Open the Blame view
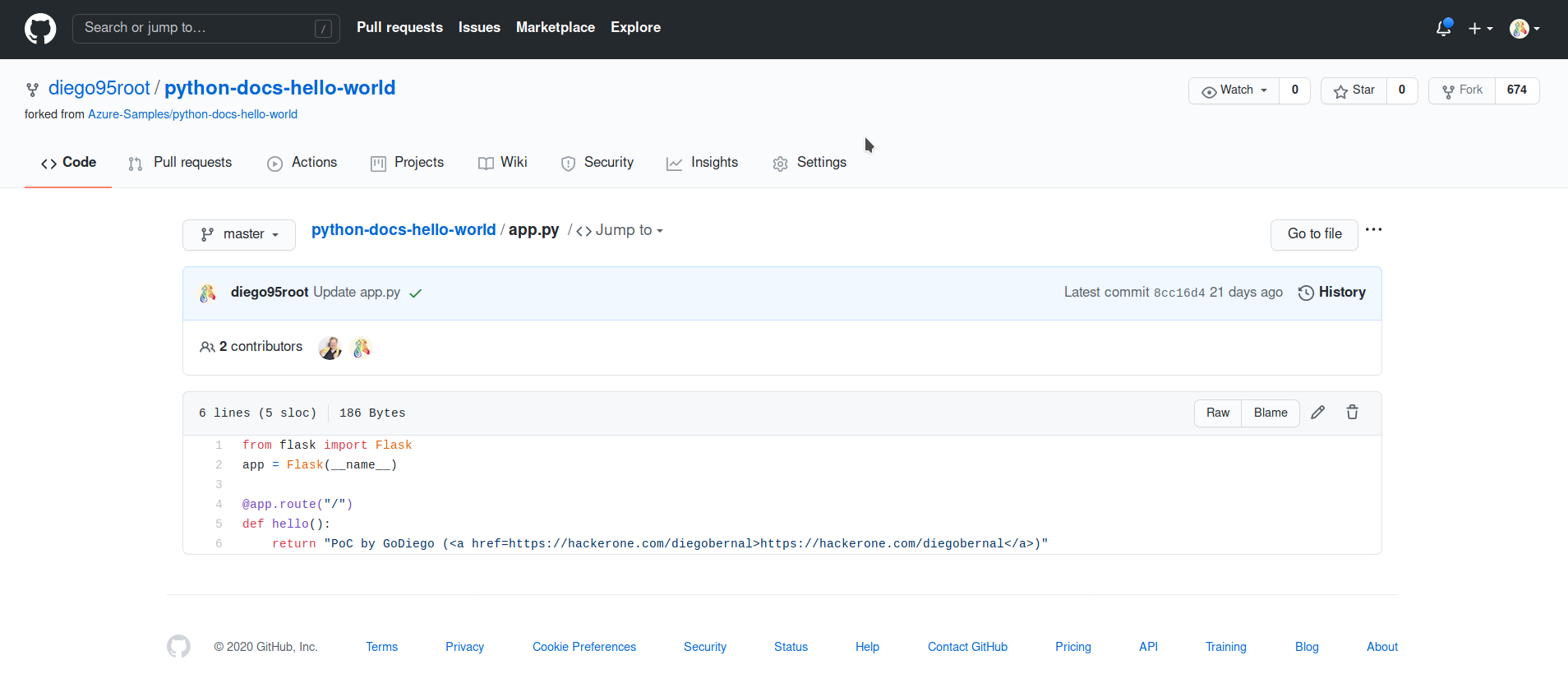The image size is (1568, 683). (x=1271, y=413)
